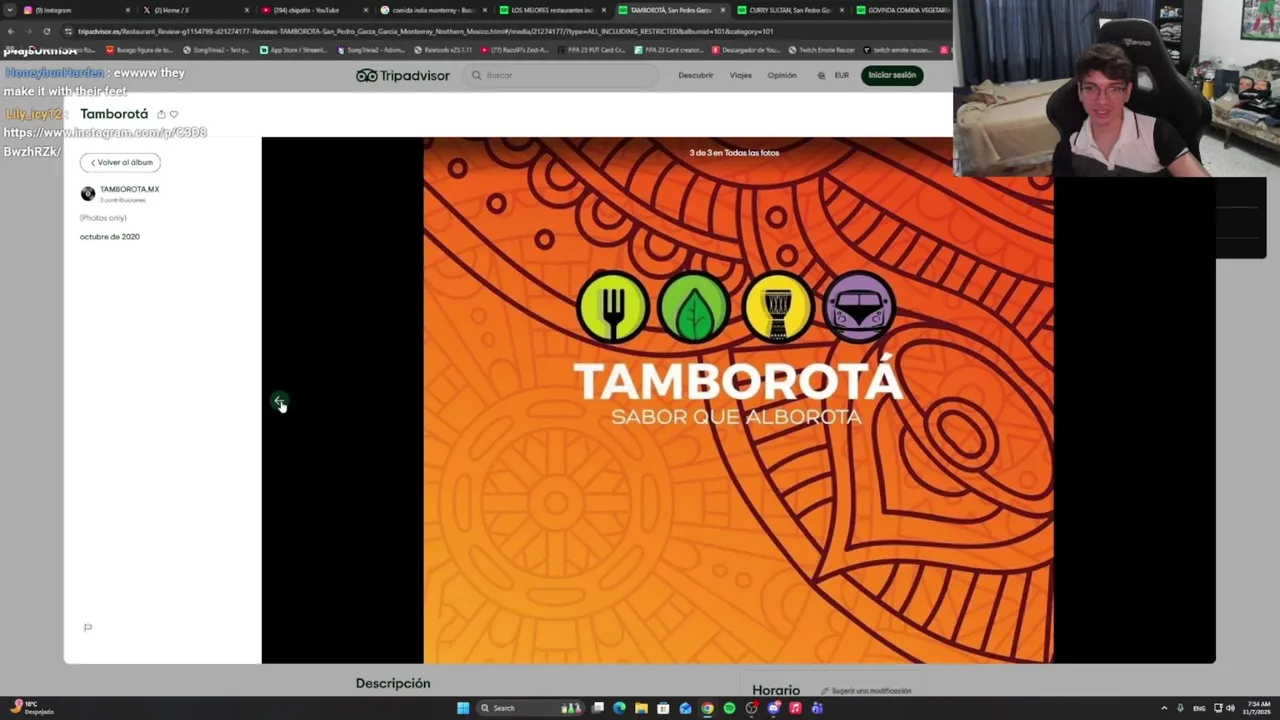Open the Windows Start menu
Viewport: 1280px width, 720px height.
click(x=463, y=708)
